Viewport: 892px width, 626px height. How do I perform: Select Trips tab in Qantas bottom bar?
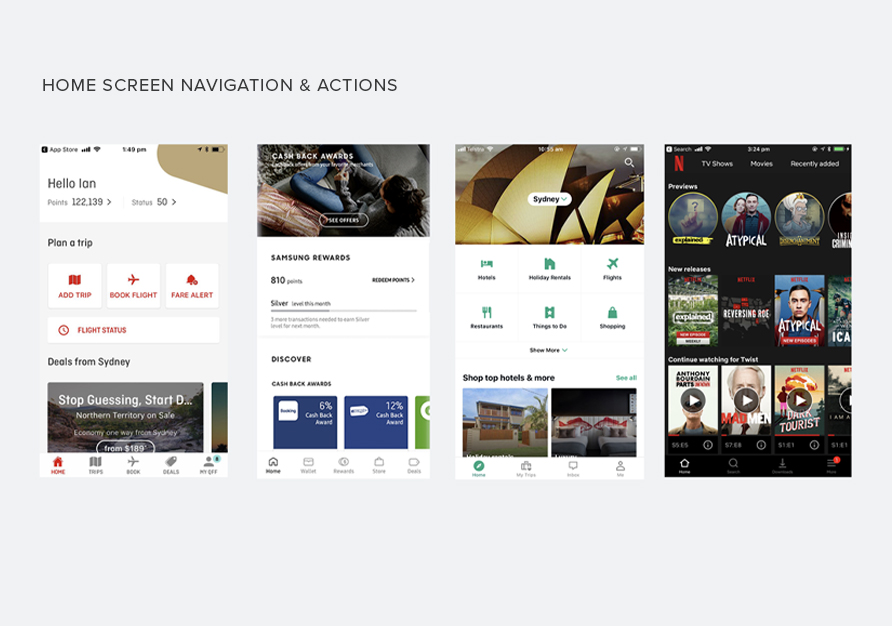96,465
